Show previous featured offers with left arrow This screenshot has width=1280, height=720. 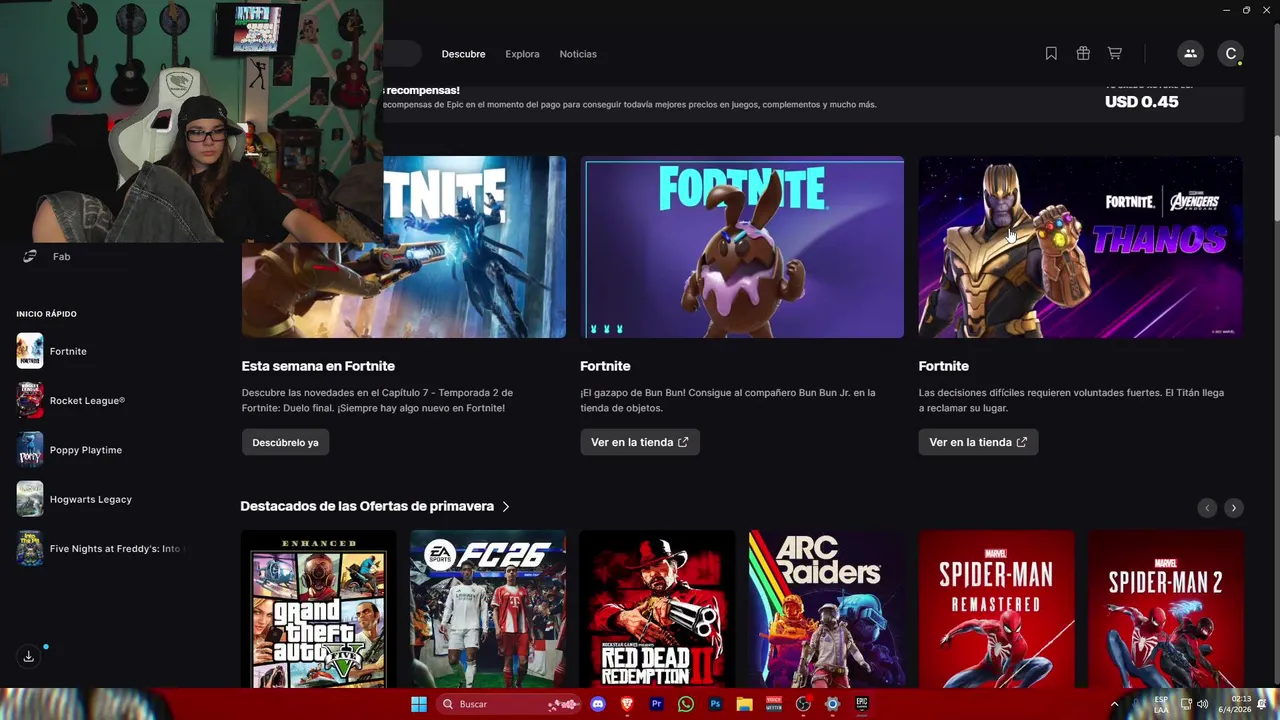[1207, 508]
